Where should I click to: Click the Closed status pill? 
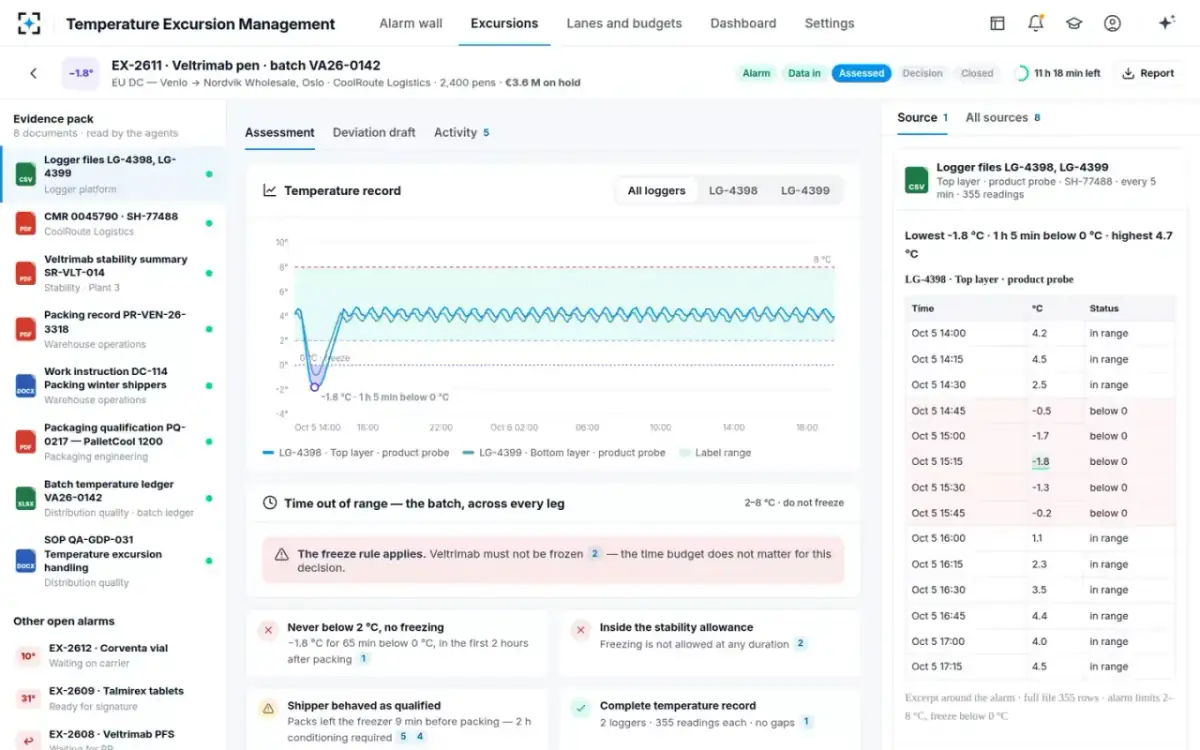977,73
